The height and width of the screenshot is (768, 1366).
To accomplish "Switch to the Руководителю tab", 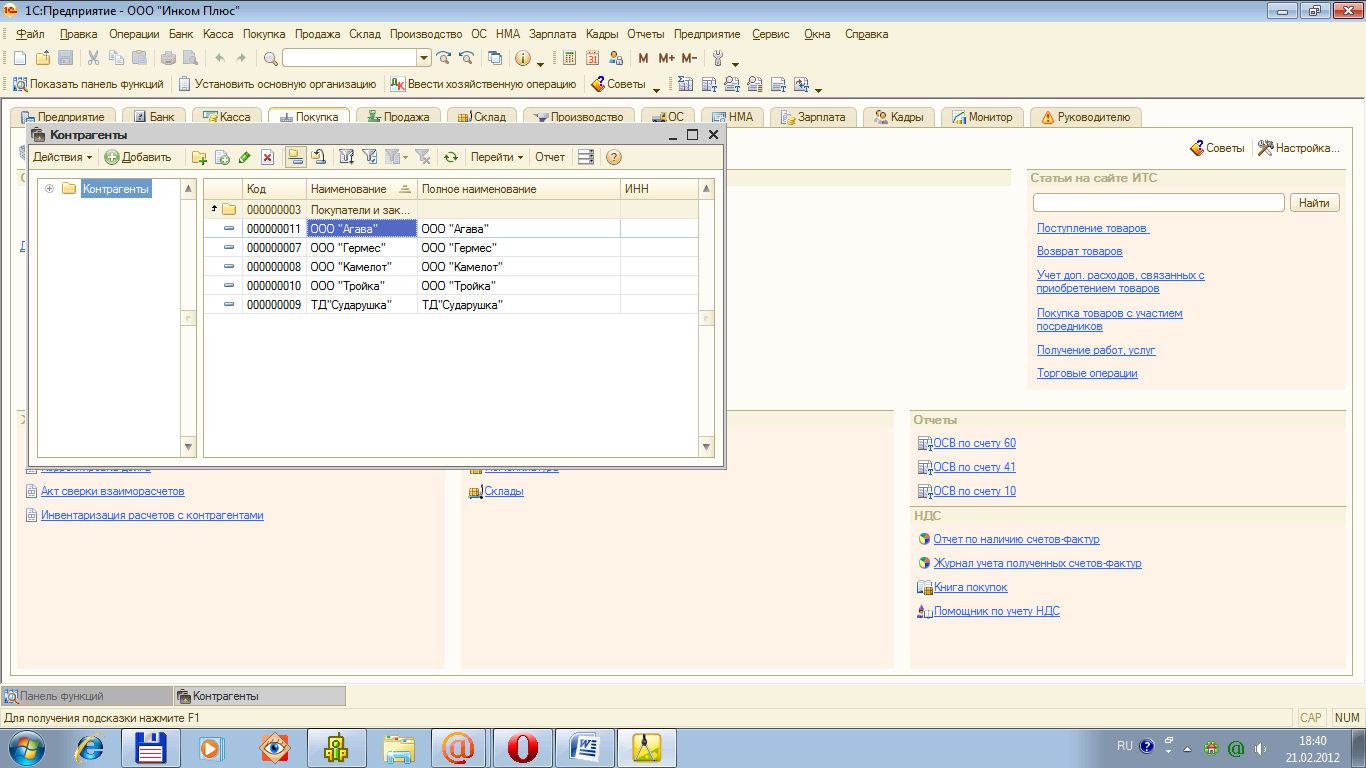I will click(1085, 117).
